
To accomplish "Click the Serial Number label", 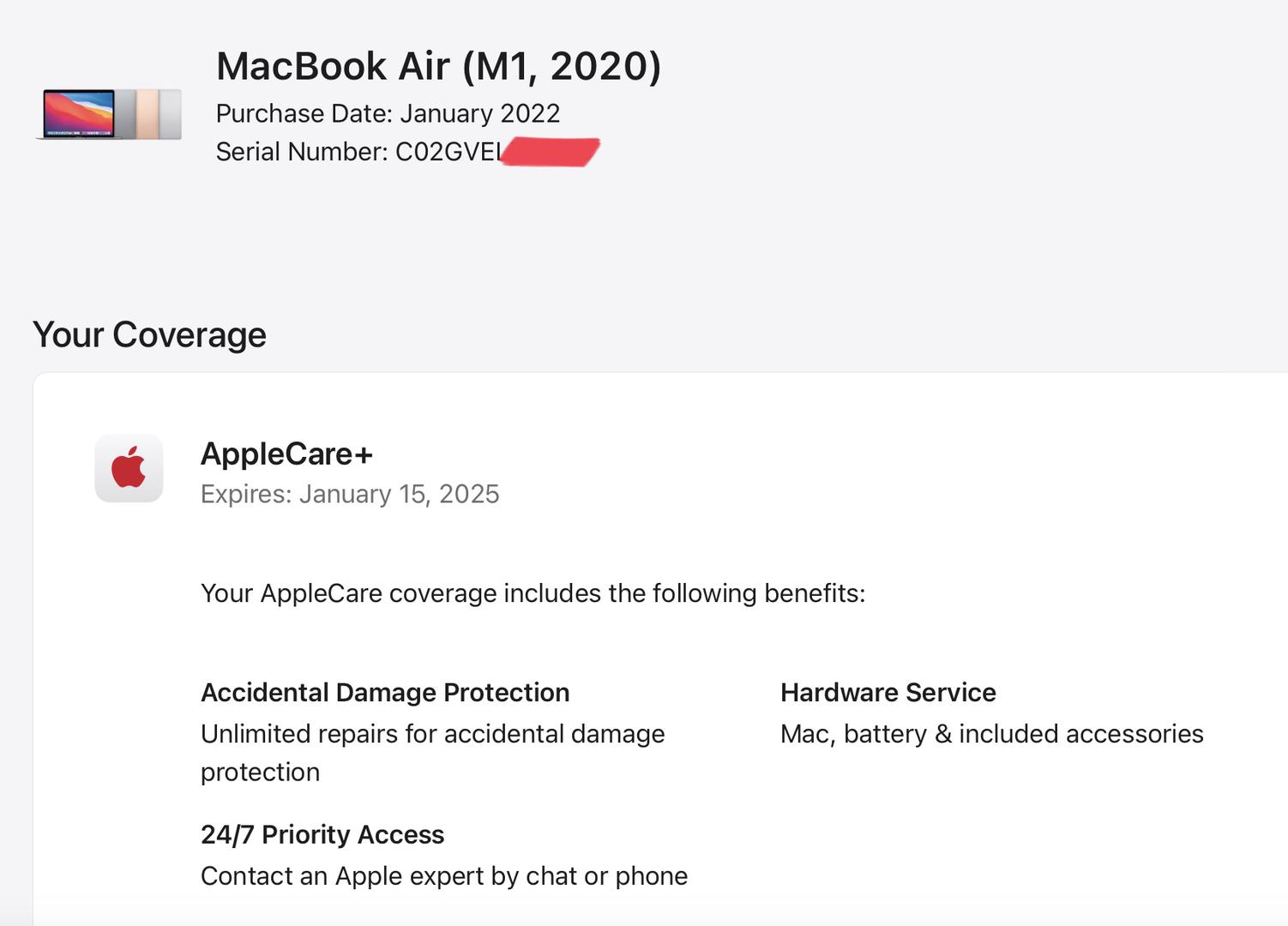I will (301, 152).
